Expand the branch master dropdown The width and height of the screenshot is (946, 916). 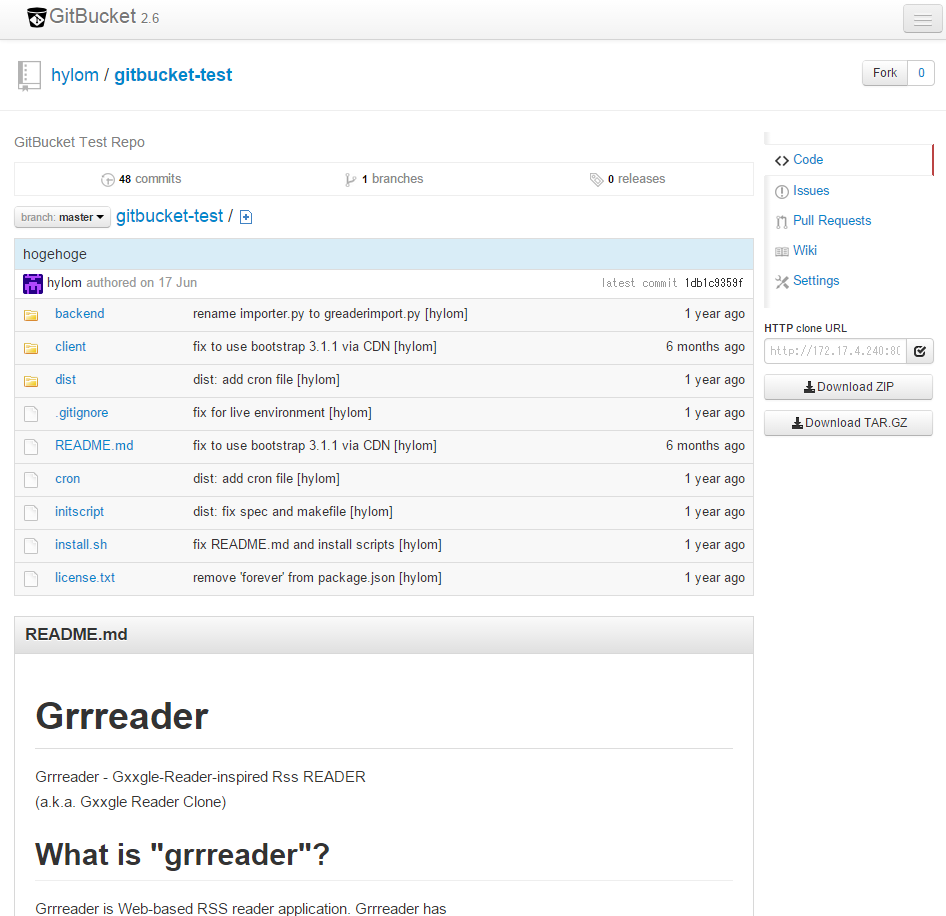pyautogui.click(x=63, y=217)
